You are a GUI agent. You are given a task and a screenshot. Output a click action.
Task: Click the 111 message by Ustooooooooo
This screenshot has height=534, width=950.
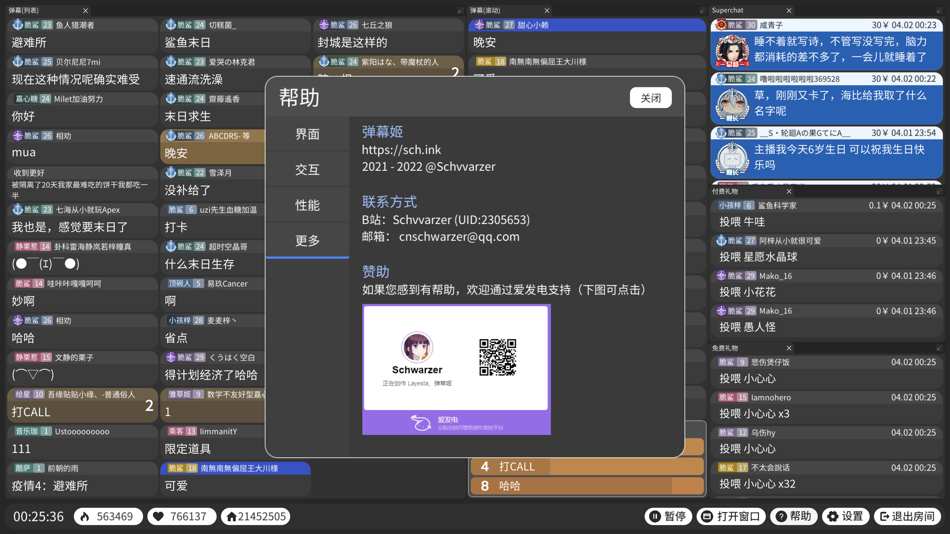(x=82, y=442)
